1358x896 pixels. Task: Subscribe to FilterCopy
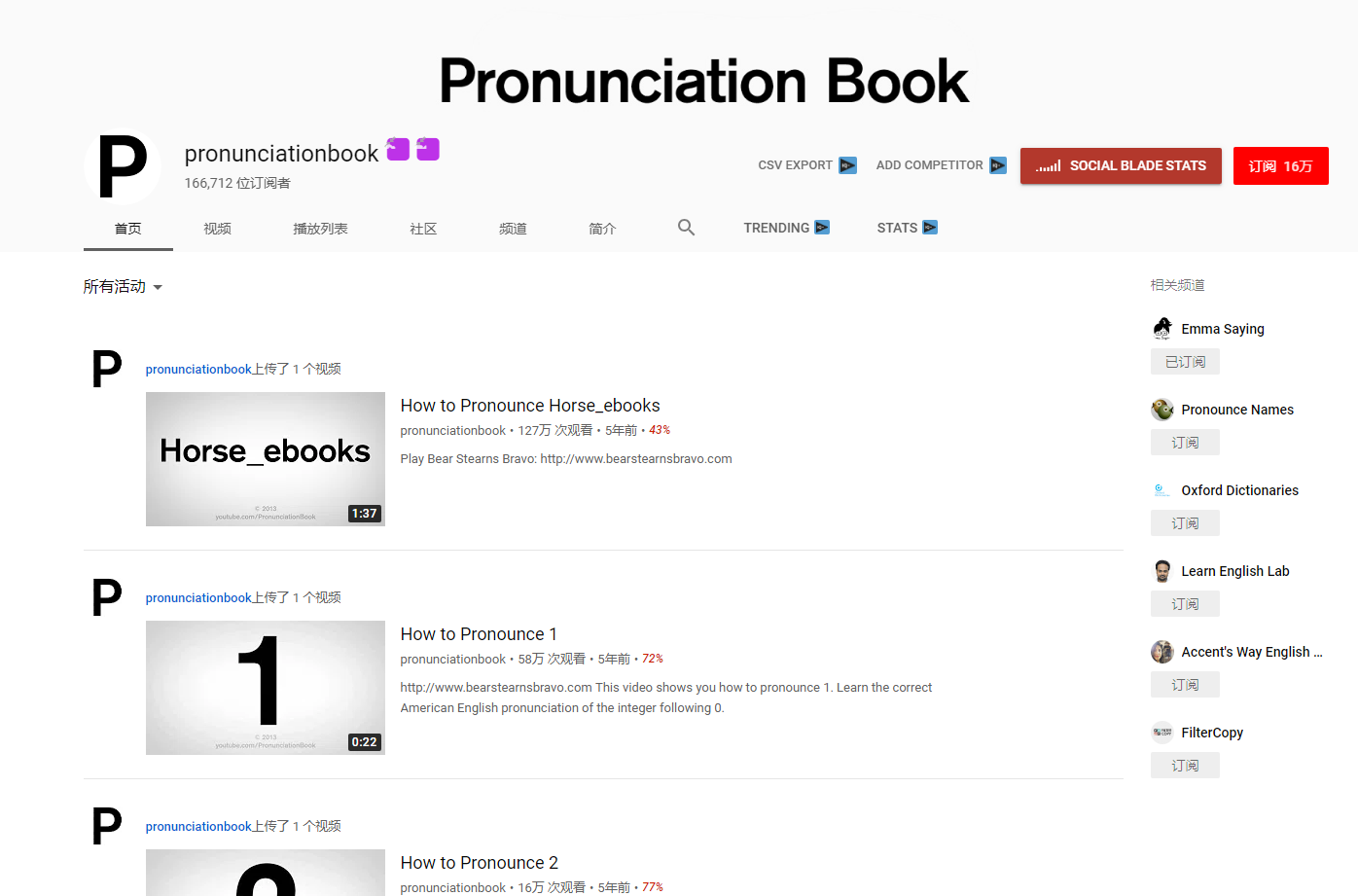tap(1185, 766)
